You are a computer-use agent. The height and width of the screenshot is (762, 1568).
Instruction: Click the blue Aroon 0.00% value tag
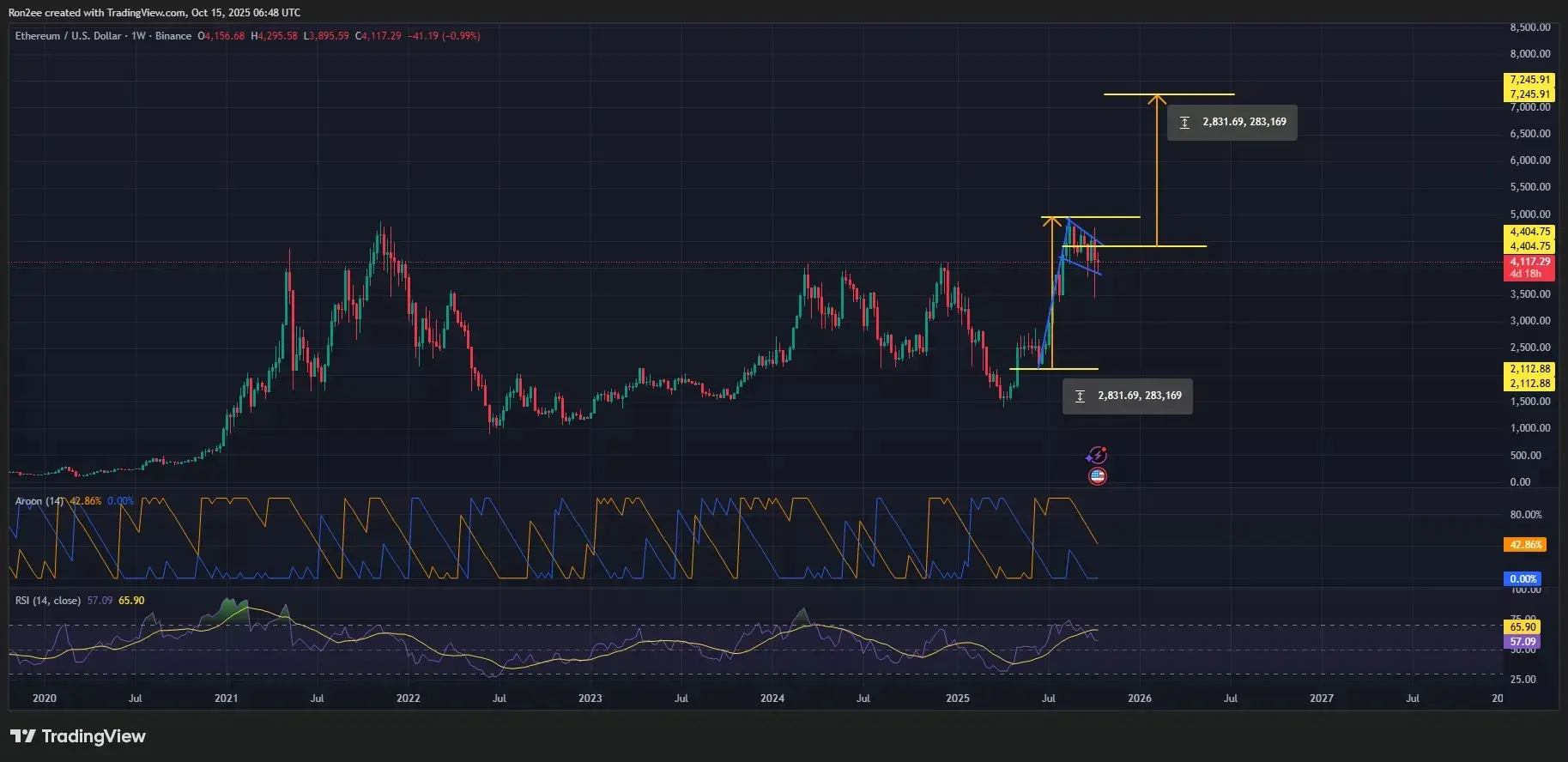point(1523,579)
